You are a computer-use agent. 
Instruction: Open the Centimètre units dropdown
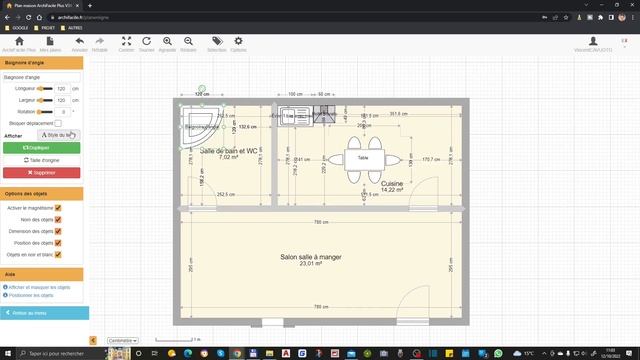tap(122, 340)
